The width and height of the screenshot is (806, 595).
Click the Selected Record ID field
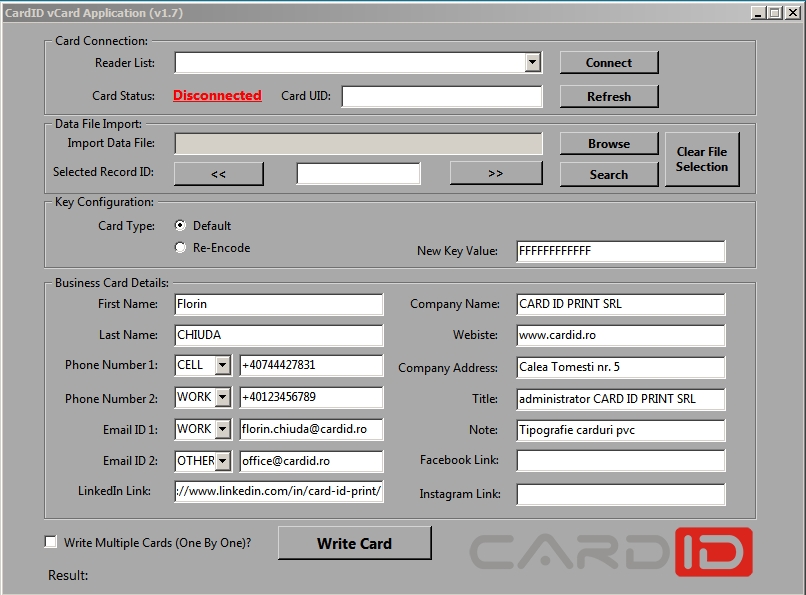click(360, 174)
